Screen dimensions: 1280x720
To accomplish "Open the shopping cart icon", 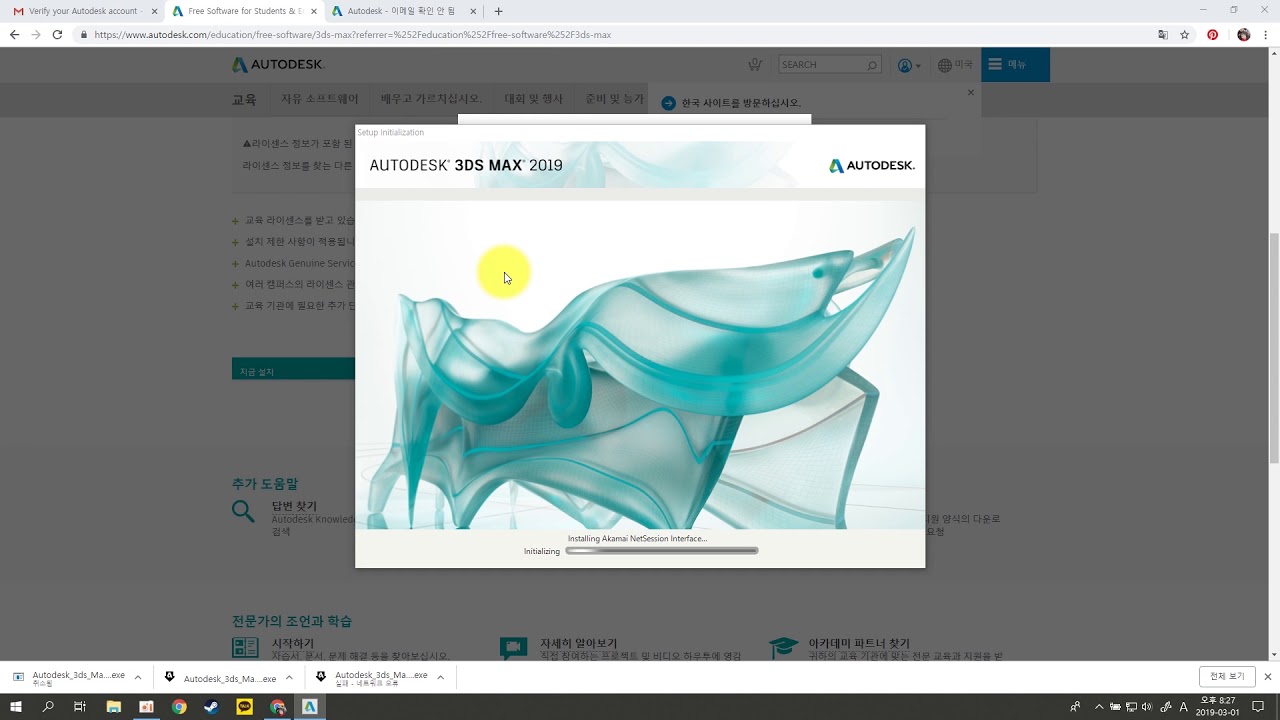I will [755, 64].
